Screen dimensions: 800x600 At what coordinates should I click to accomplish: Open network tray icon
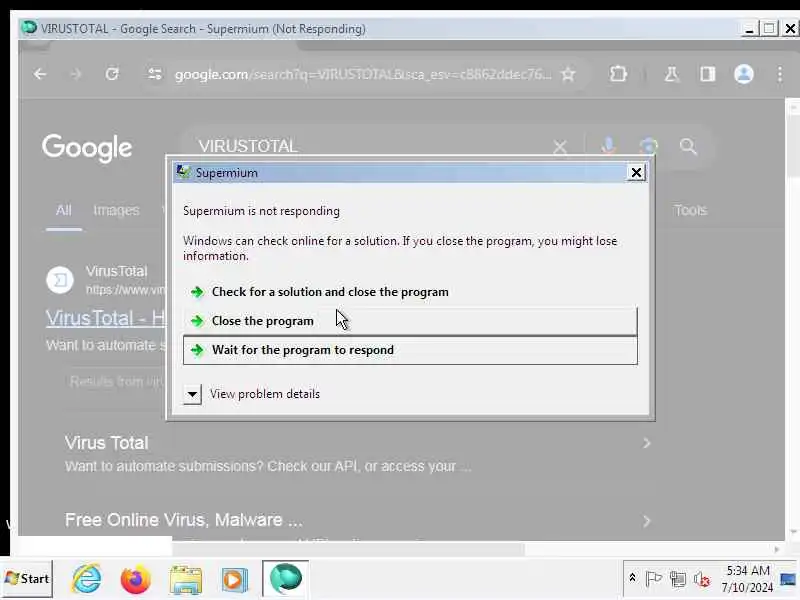(678, 579)
